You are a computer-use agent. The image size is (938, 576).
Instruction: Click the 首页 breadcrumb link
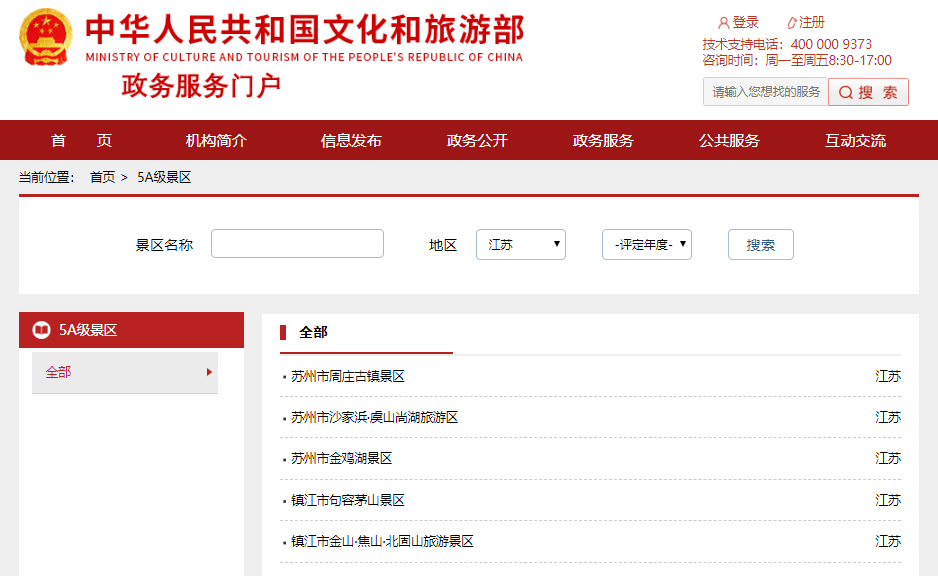tap(102, 177)
